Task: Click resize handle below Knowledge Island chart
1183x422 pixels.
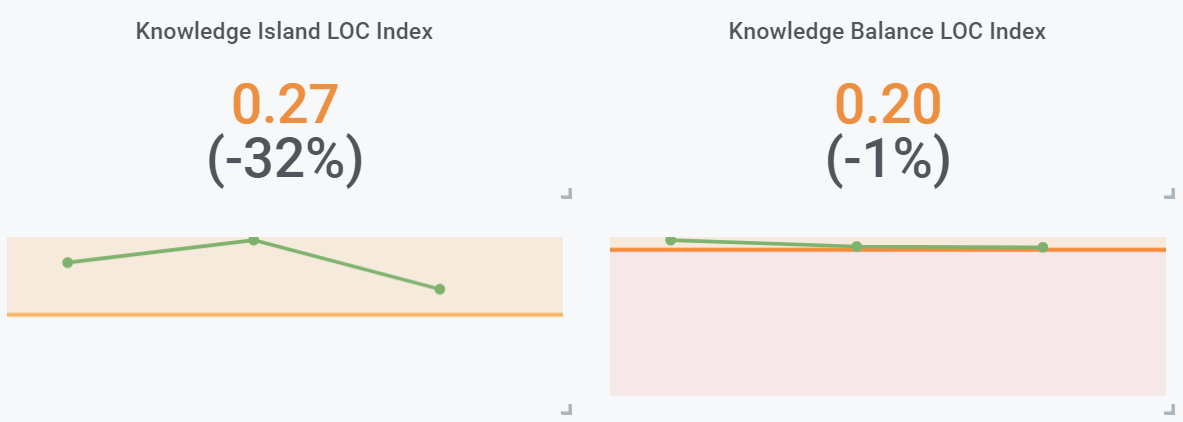Action: click(567, 409)
